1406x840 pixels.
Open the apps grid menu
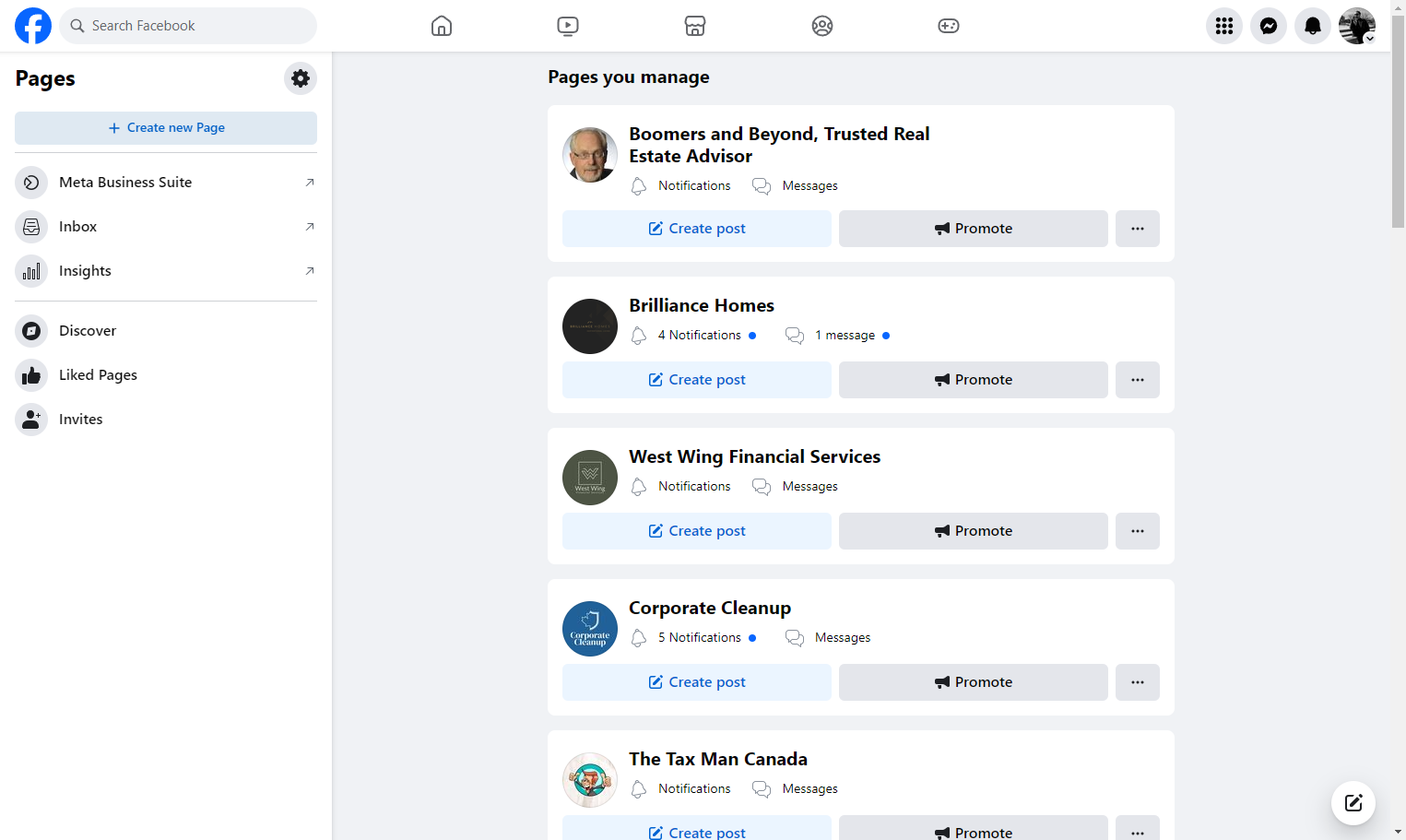point(1224,26)
